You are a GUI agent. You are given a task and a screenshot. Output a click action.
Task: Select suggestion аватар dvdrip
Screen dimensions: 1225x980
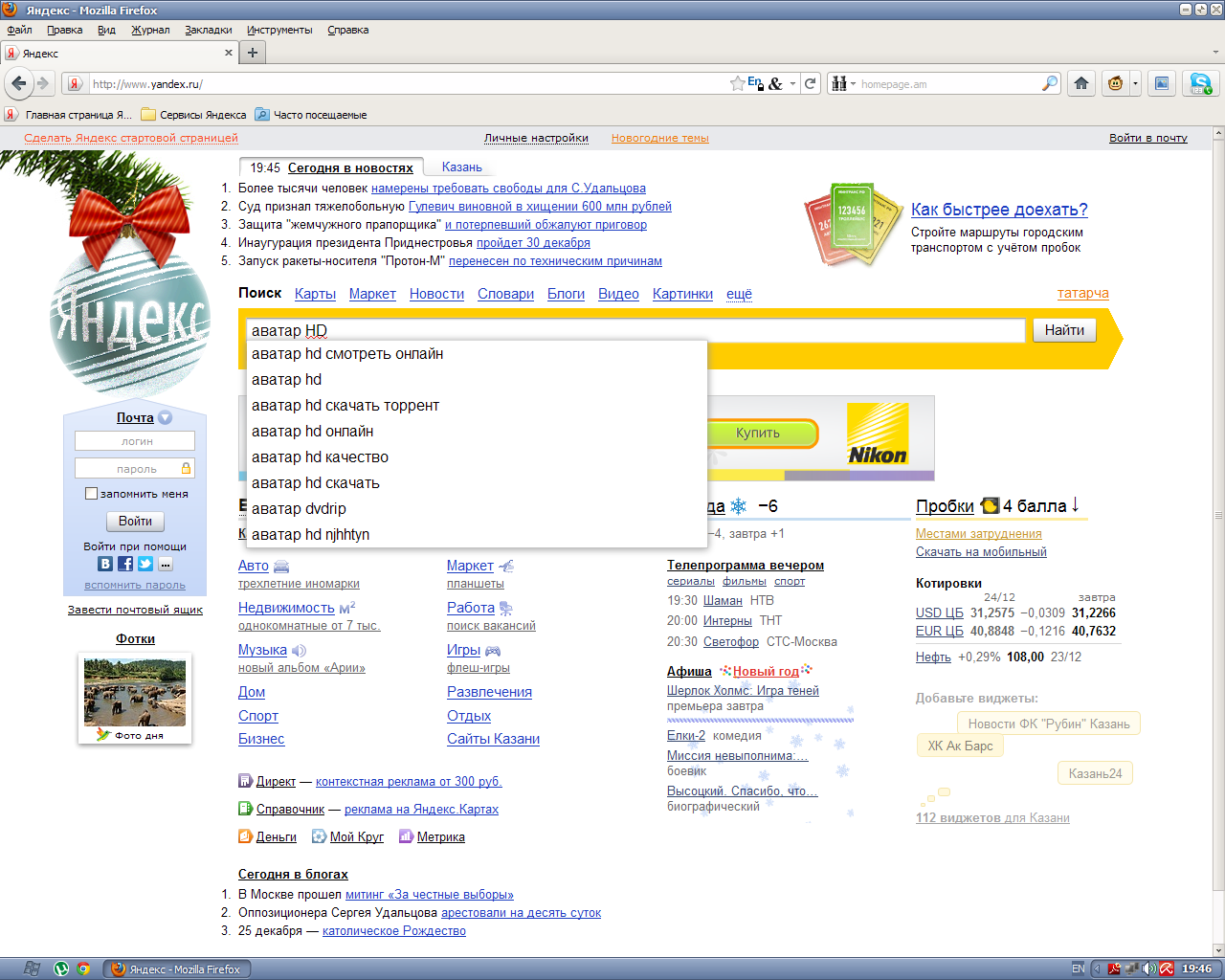click(477, 509)
